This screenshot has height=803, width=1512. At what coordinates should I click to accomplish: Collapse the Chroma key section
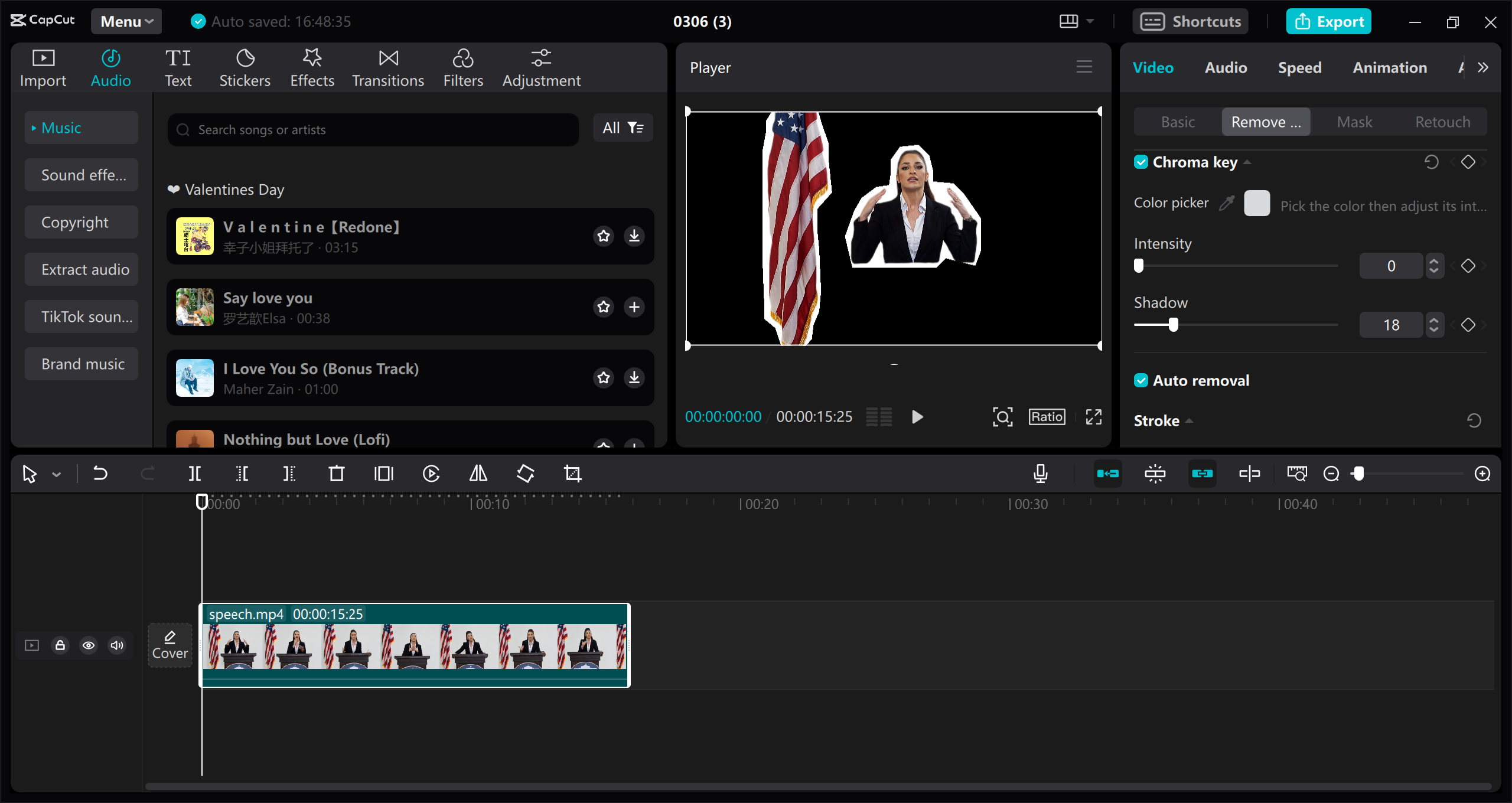pos(1247,161)
